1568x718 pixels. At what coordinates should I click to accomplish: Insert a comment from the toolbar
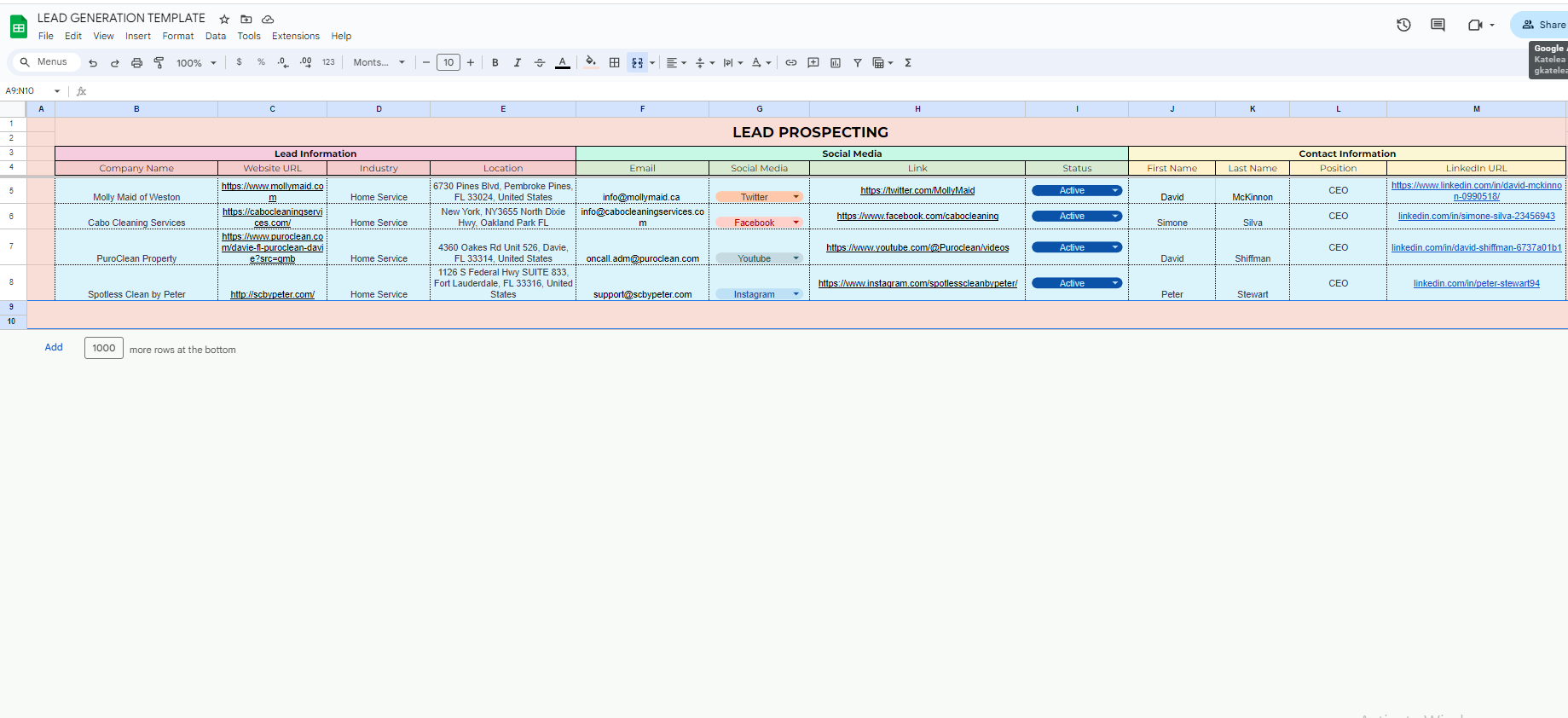[813, 62]
